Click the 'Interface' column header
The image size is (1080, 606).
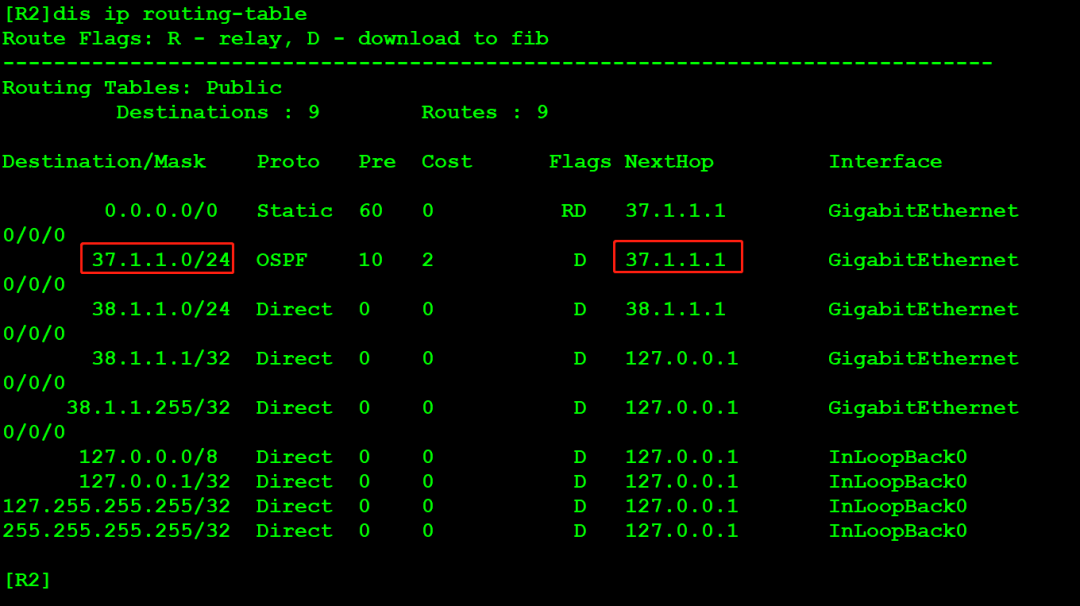coord(885,162)
